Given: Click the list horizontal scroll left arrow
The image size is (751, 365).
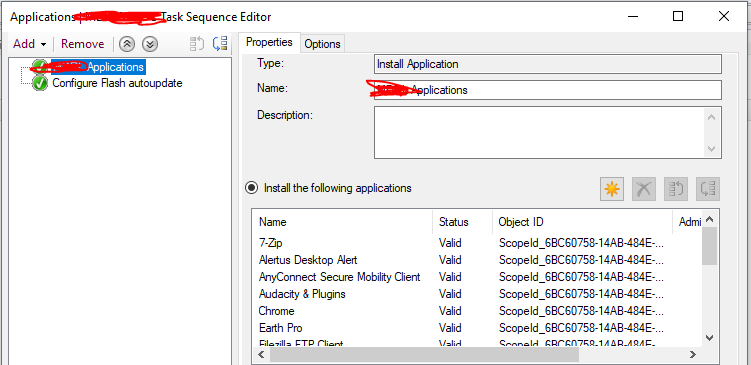Looking at the screenshot, I should [261, 355].
